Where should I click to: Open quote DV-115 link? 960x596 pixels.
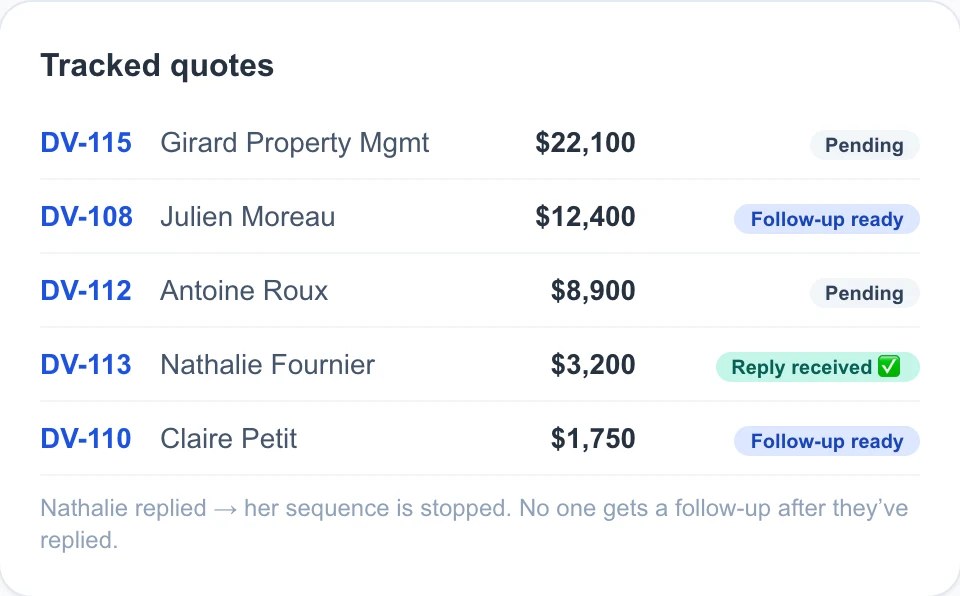pyautogui.click(x=86, y=143)
